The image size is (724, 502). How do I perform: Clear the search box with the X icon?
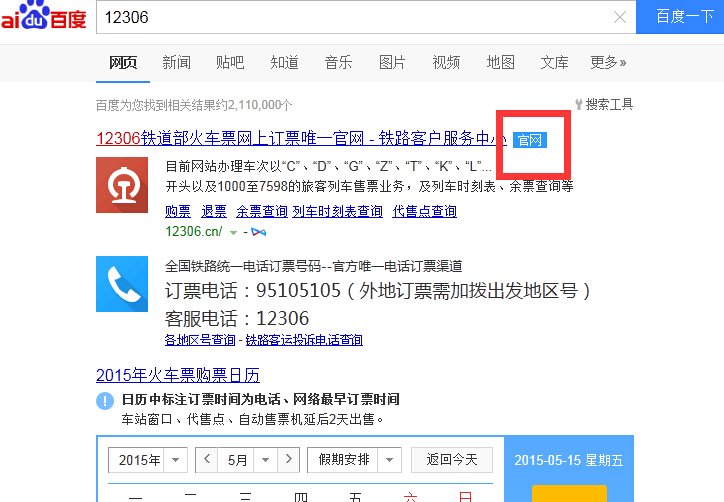pos(620,18)
